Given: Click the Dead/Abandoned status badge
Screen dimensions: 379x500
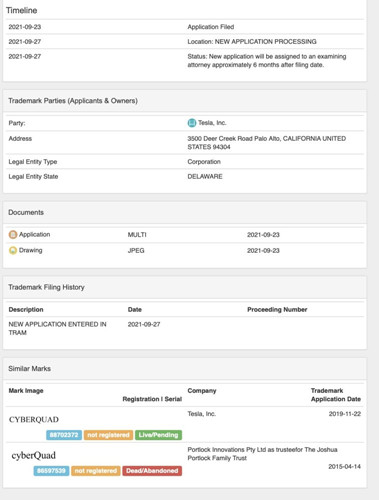Looking at the screenshot, I should tap(152, 471).
